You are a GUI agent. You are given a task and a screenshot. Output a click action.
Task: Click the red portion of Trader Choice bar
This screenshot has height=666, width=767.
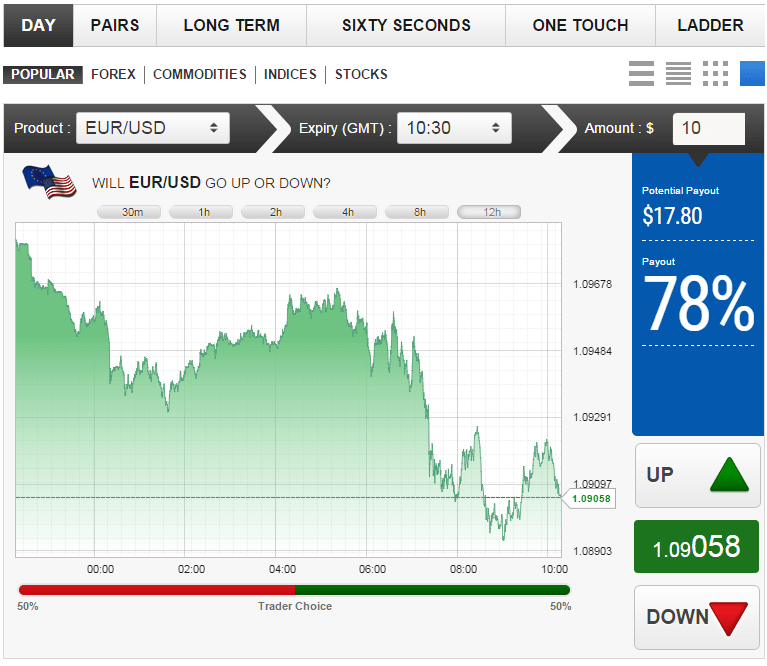(x=157, y=590)
